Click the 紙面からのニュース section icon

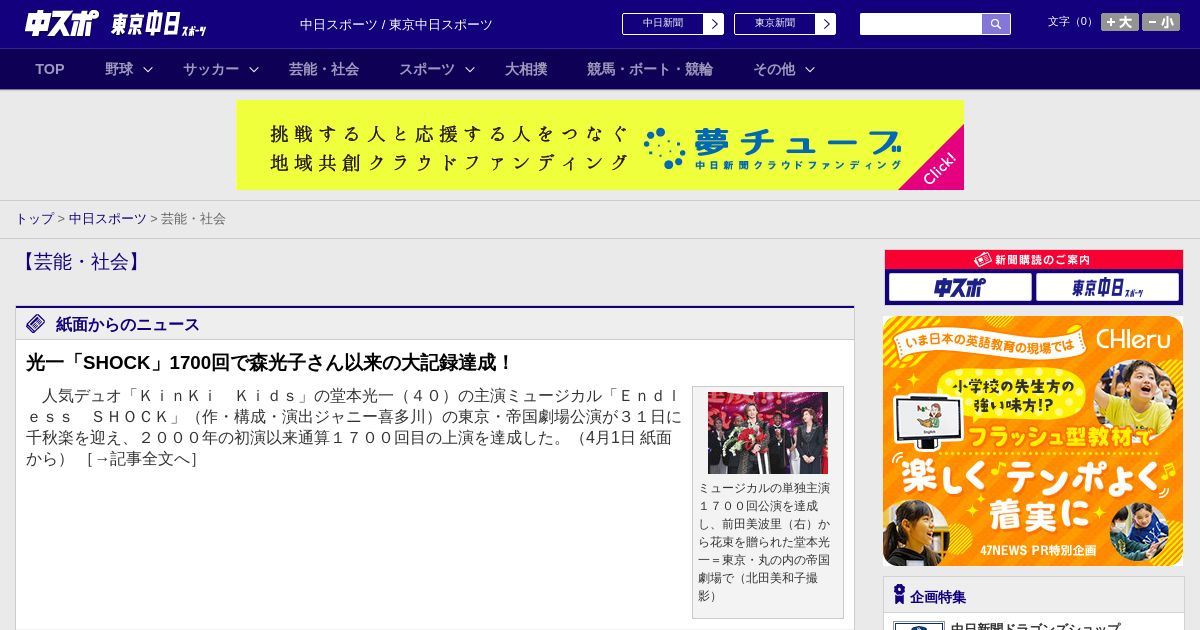pyautogui.click(x=36, y=323)
